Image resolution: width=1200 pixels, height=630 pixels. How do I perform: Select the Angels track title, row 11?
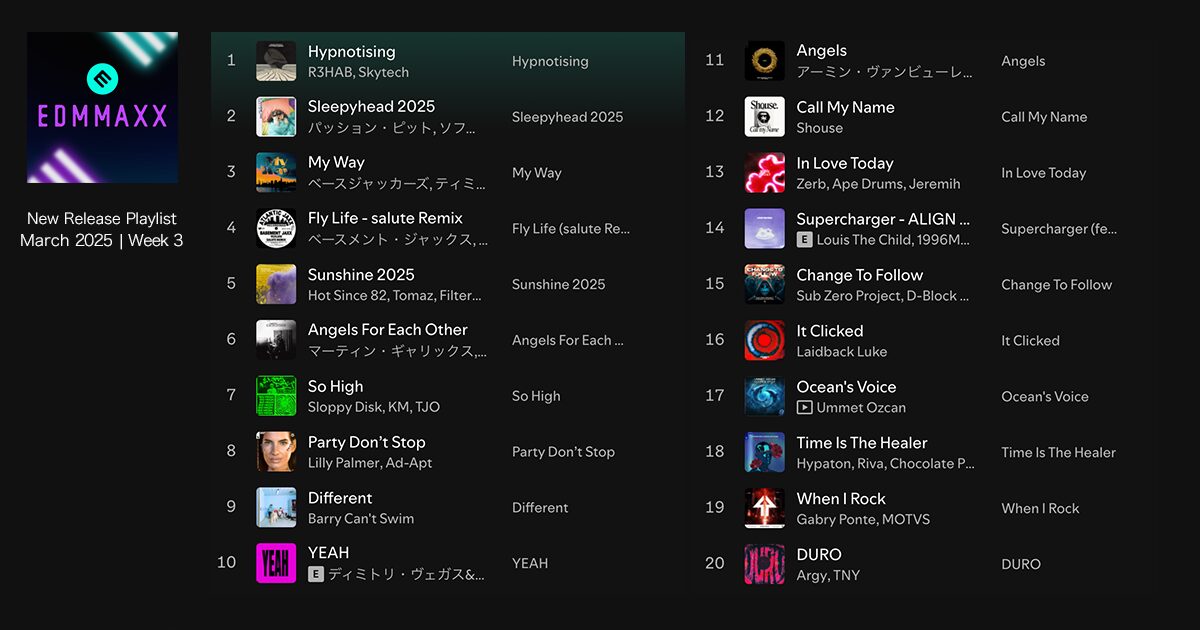tap(822, 51)
